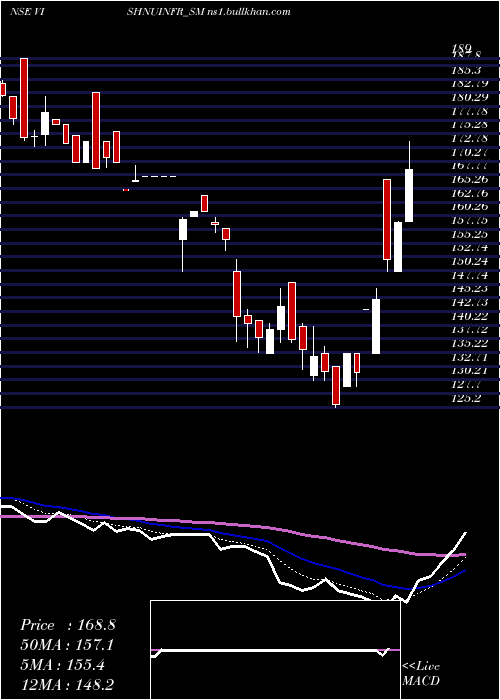Click the 12MA : 148.2 value
This screenshot has height=700, width=500.
click(69, 684)
